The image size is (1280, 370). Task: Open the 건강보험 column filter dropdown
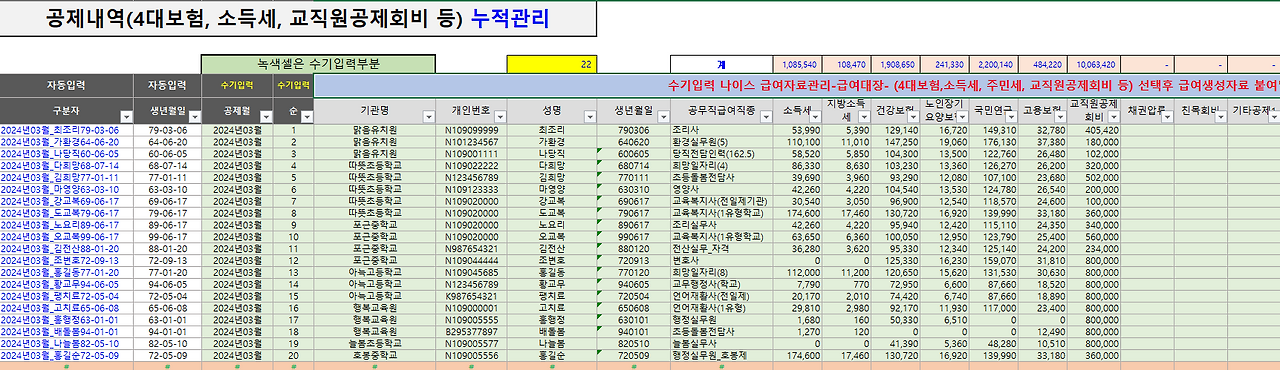913,116
